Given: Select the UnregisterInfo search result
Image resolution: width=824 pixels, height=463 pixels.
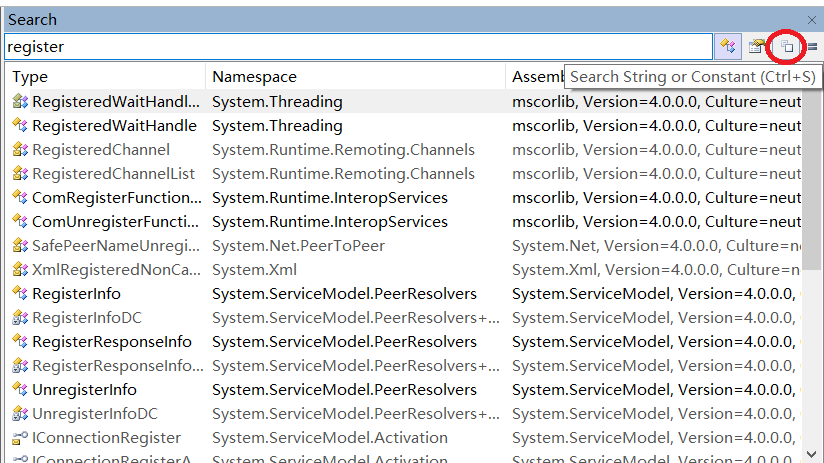Looking at the screenshot, I should click(84, 390).
